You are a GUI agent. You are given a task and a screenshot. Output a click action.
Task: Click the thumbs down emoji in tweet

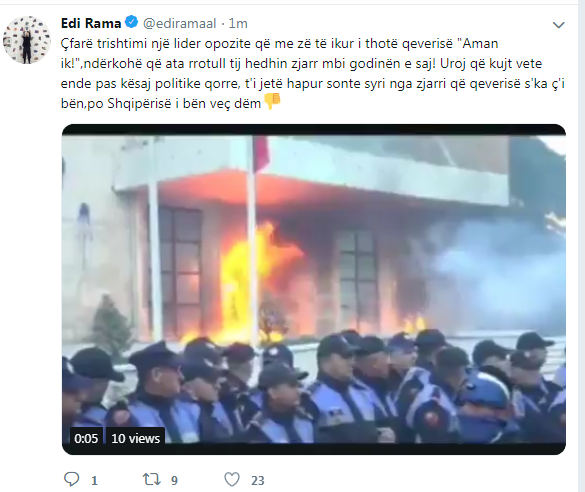(272, 101)
